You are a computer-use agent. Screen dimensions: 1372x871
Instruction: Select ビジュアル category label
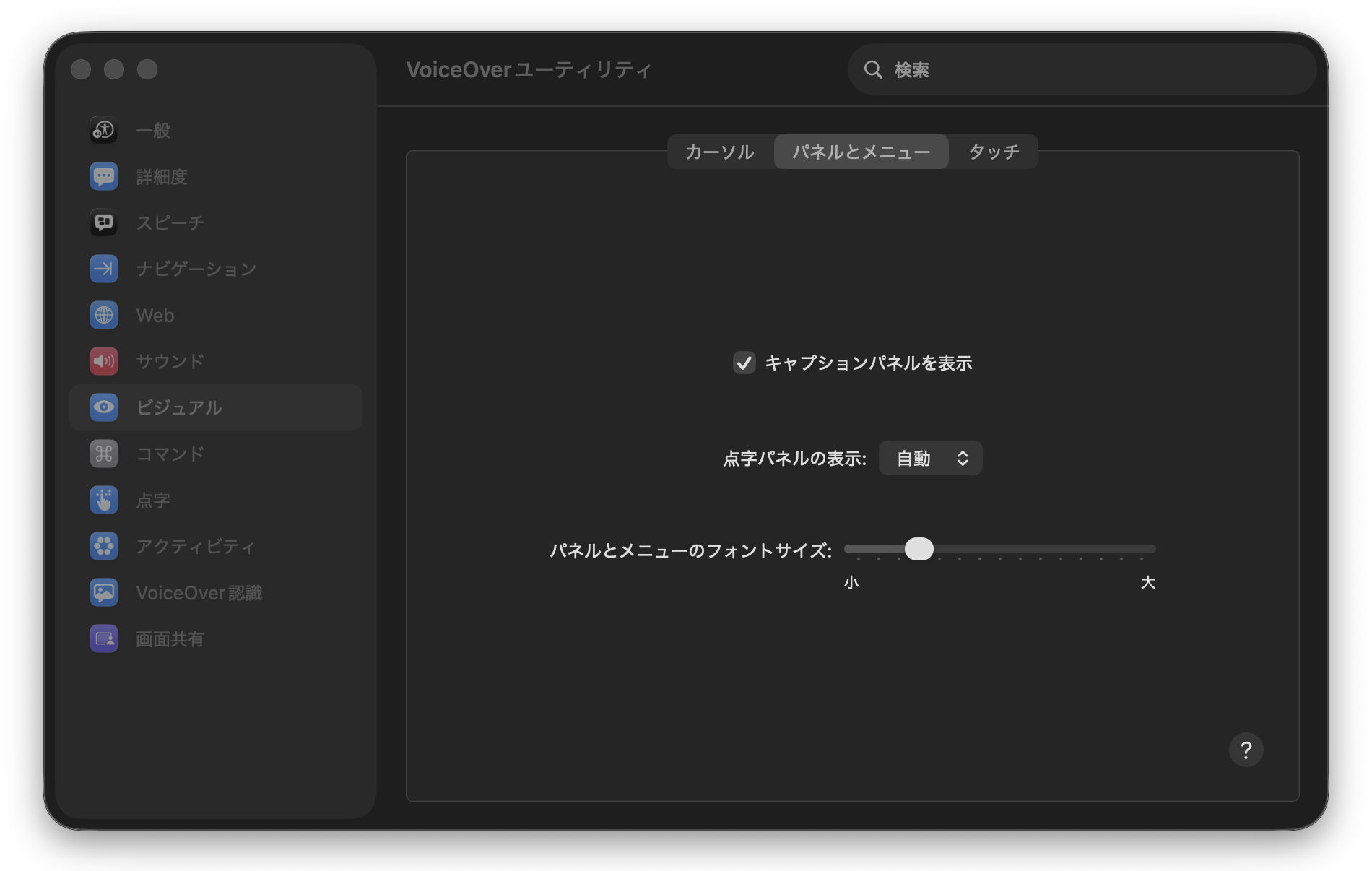[x=179, y=407]
